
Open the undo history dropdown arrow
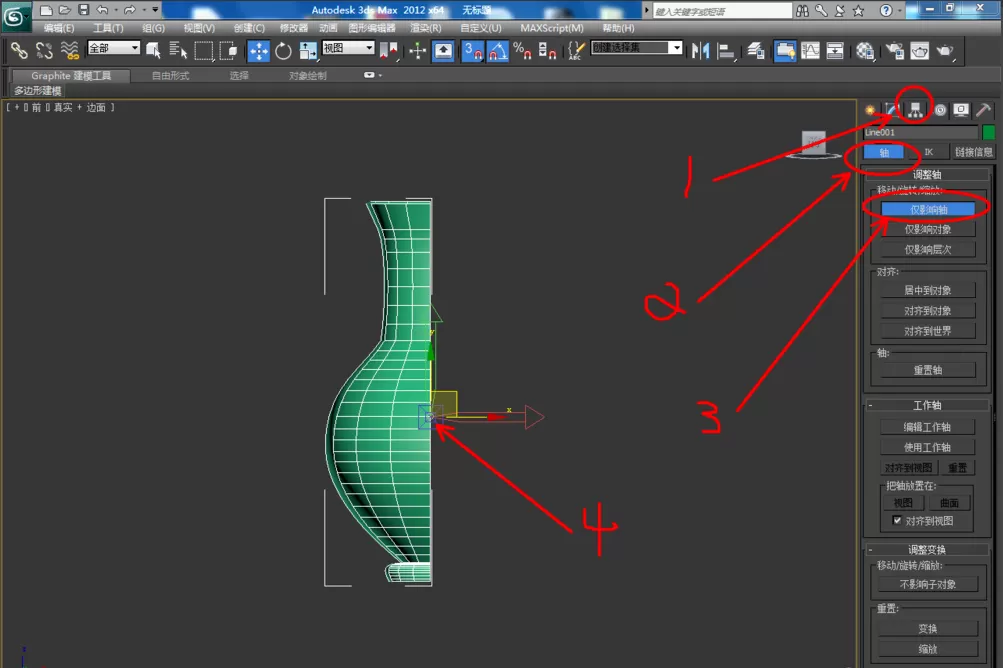(116, 10)
